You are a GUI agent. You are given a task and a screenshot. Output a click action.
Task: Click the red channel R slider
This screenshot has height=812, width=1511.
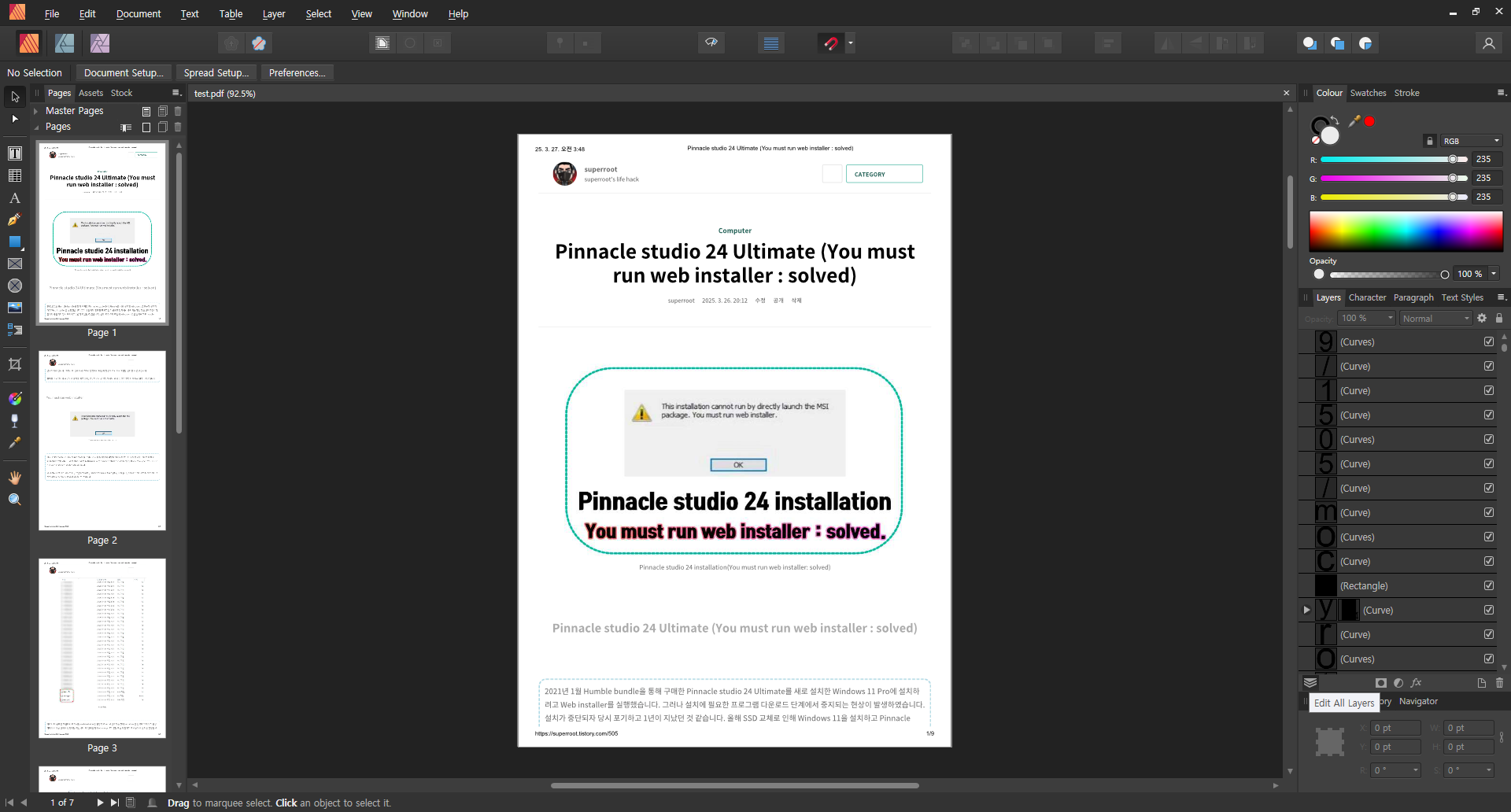(x=1393, y=159)
